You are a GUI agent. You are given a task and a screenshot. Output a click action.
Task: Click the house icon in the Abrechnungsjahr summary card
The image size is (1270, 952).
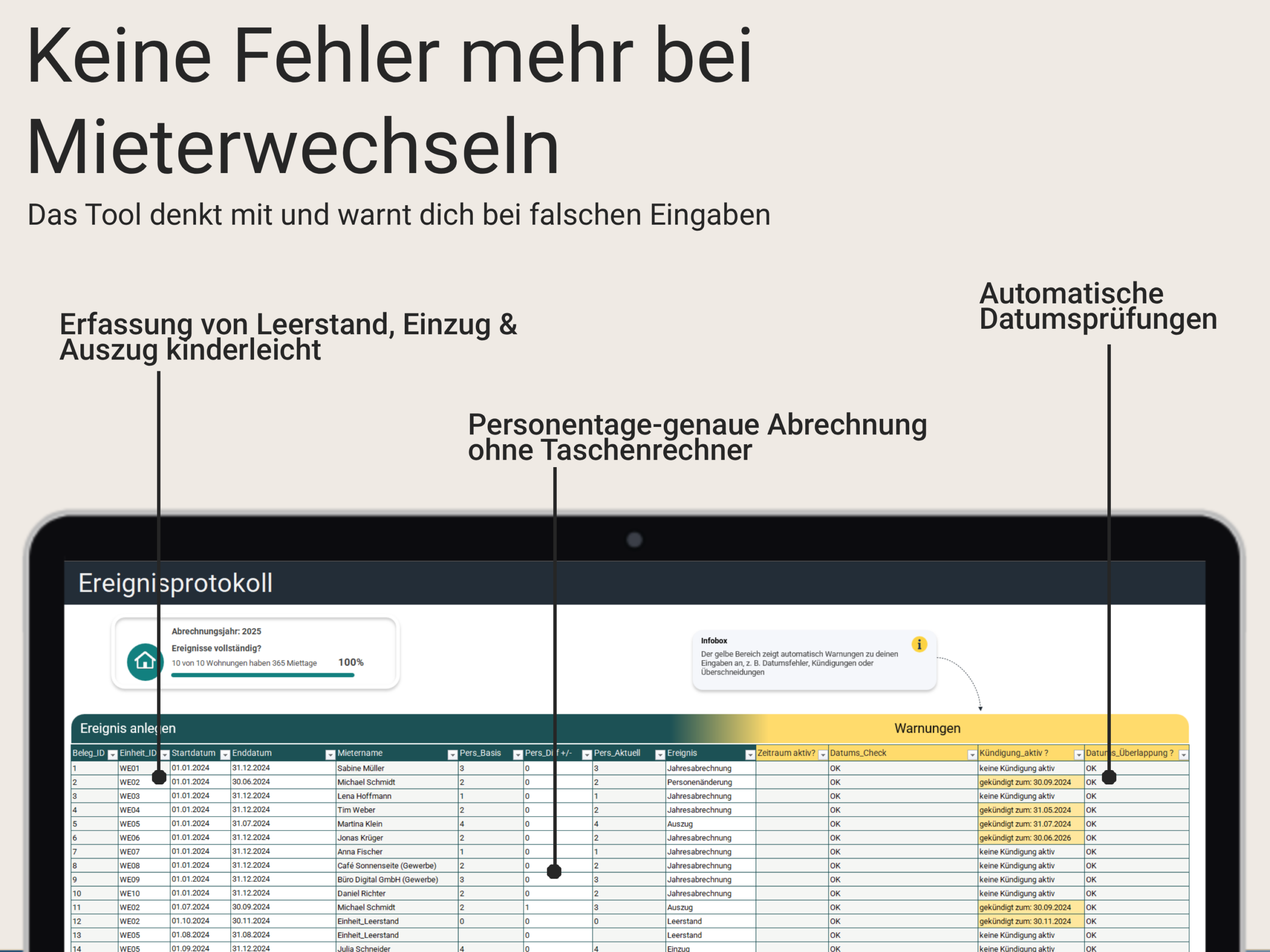pos(145,661)
